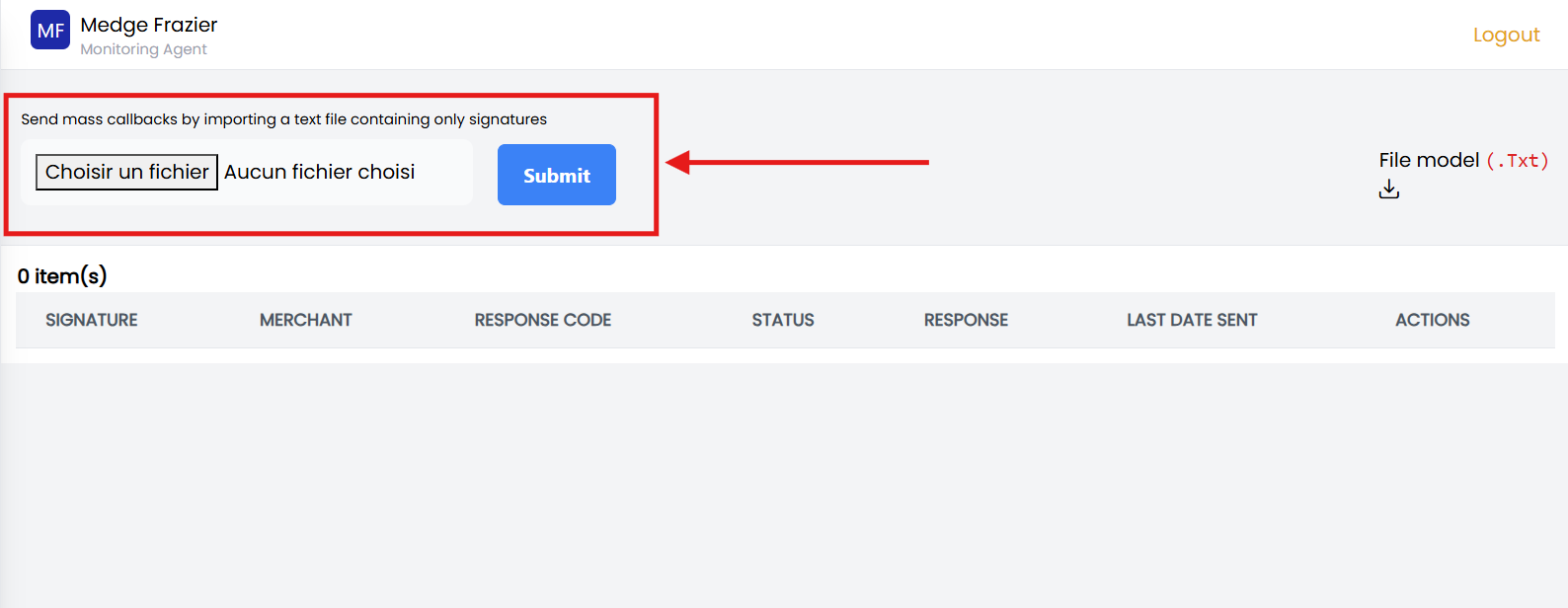Screen dimensions: 1568x608
Task: Click the Aucun fichier choisi file field
Action: (319, 172)
